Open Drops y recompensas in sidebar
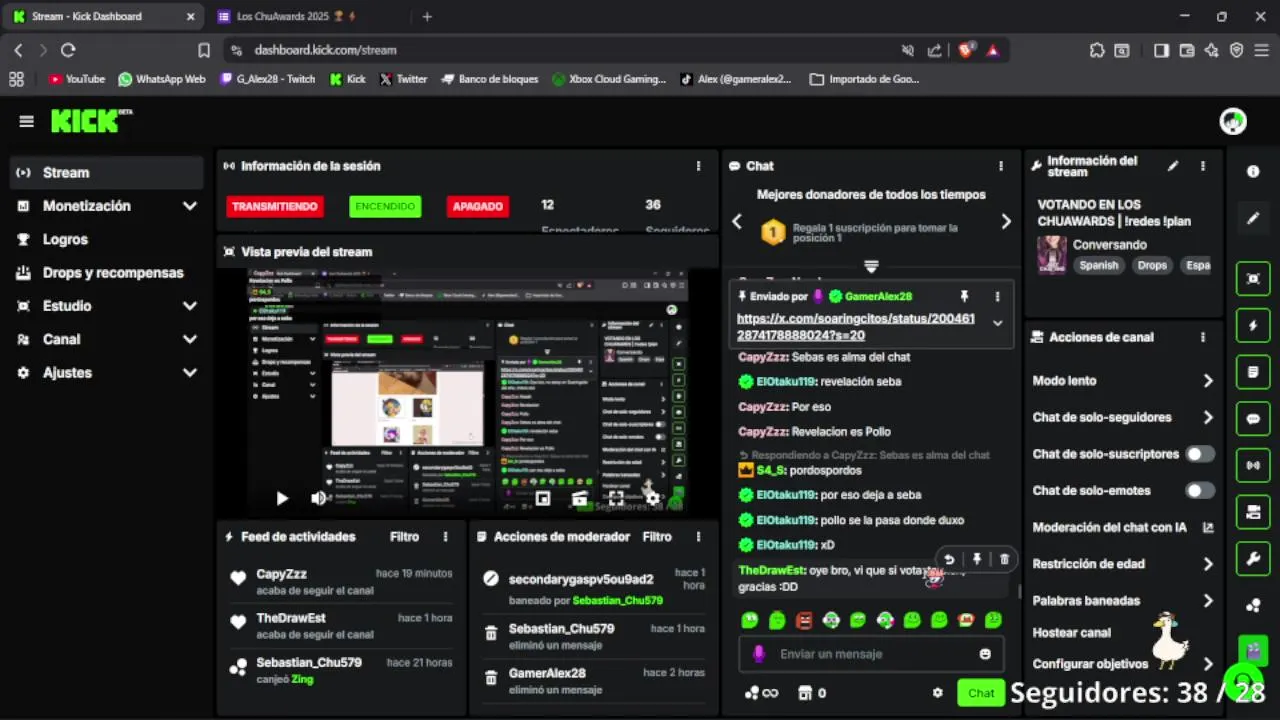Viewport: 1280px width, 720px height. pyautogui.click(x=107, y=273)
